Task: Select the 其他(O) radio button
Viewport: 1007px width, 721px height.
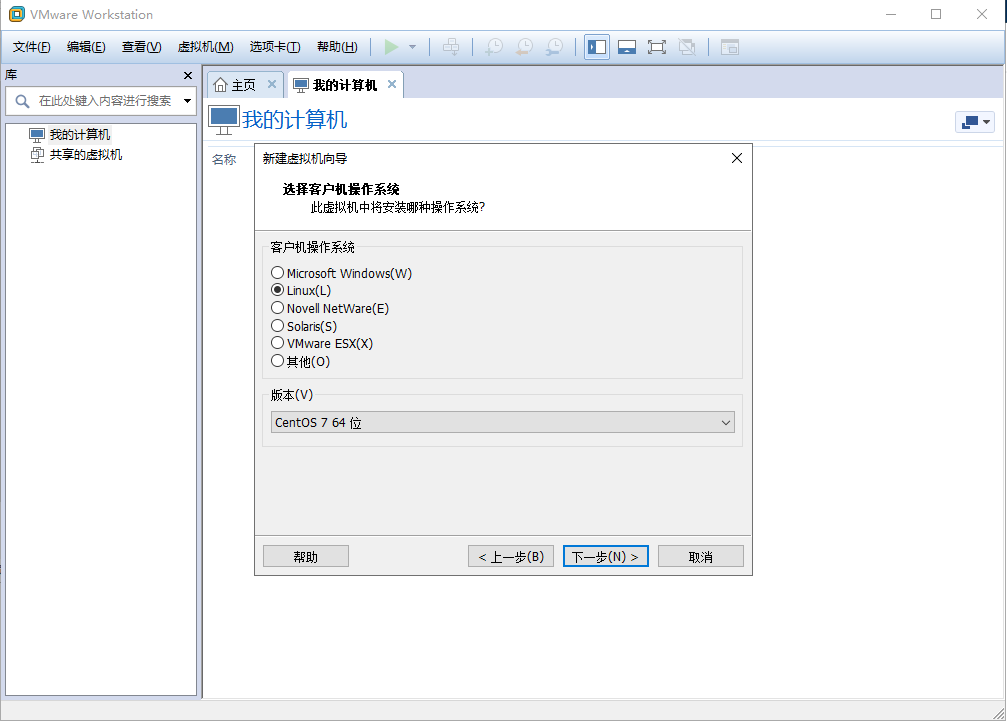Action: coord(277,361)
